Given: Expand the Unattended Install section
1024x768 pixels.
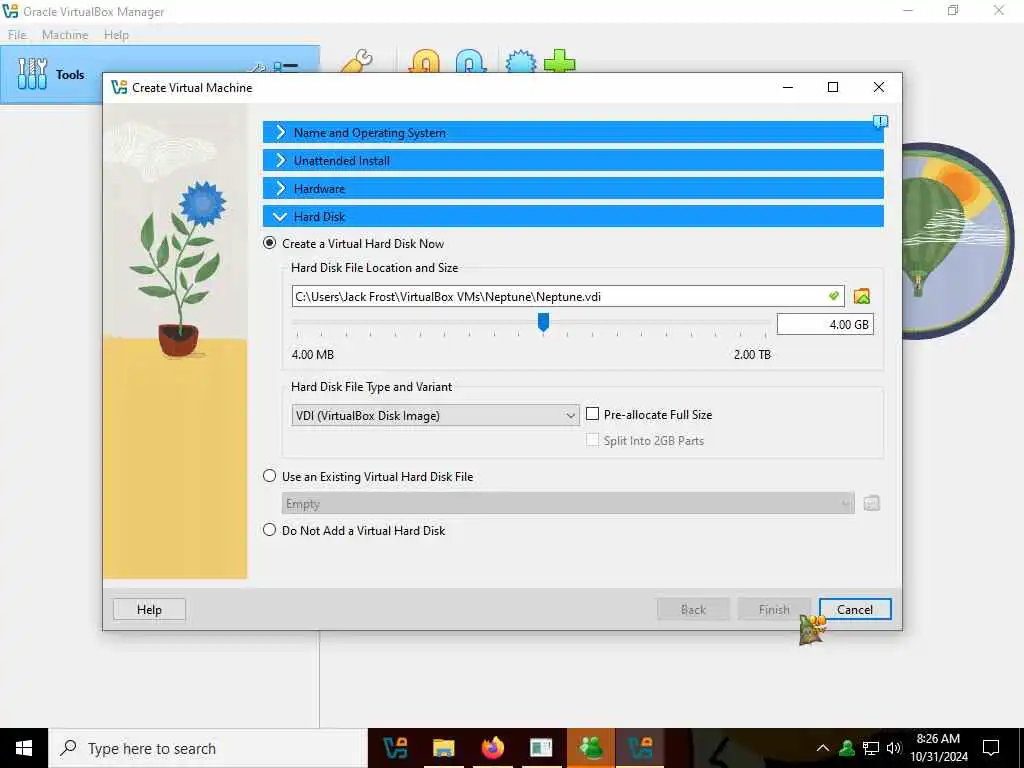Looking at the screenshot, I should 573,161.
